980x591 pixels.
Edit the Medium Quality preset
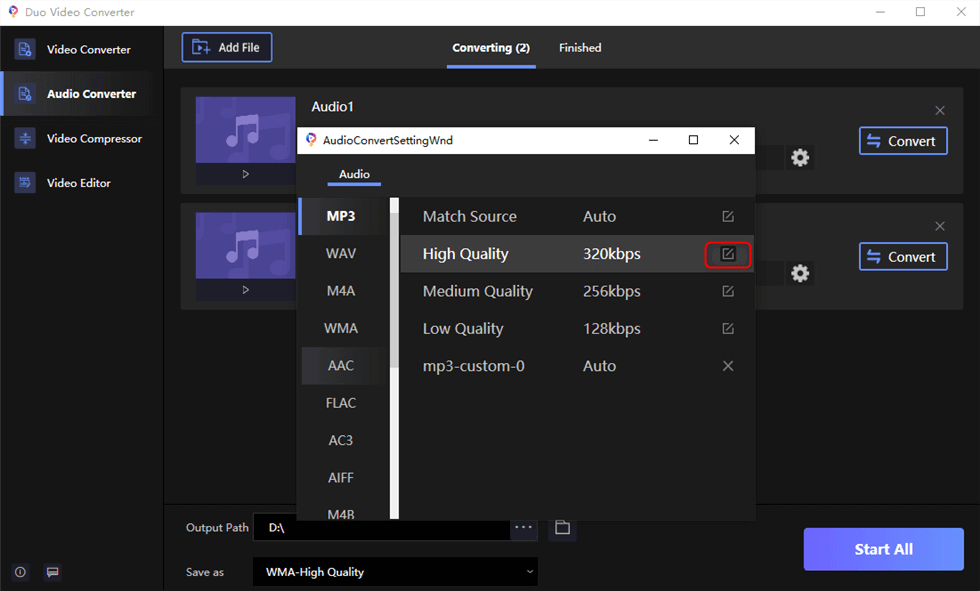728,291
